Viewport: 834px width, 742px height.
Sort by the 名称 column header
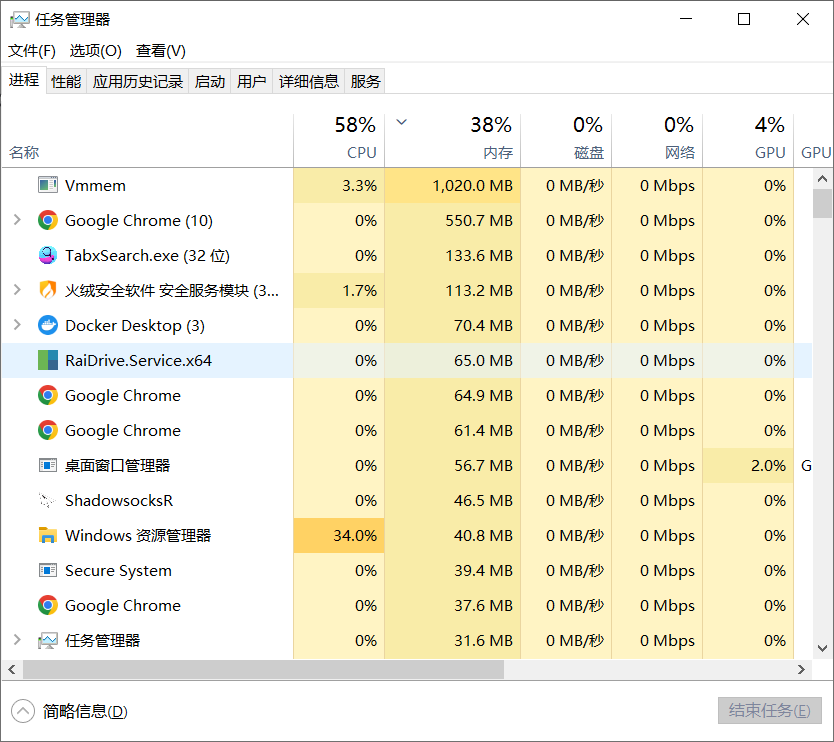pyautogui.click(x=147, y=139)
